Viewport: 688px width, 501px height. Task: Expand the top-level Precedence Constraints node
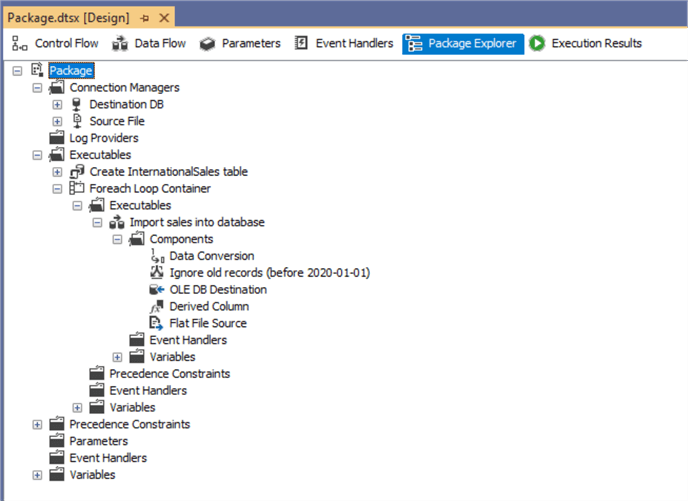(x=37, y=424)
